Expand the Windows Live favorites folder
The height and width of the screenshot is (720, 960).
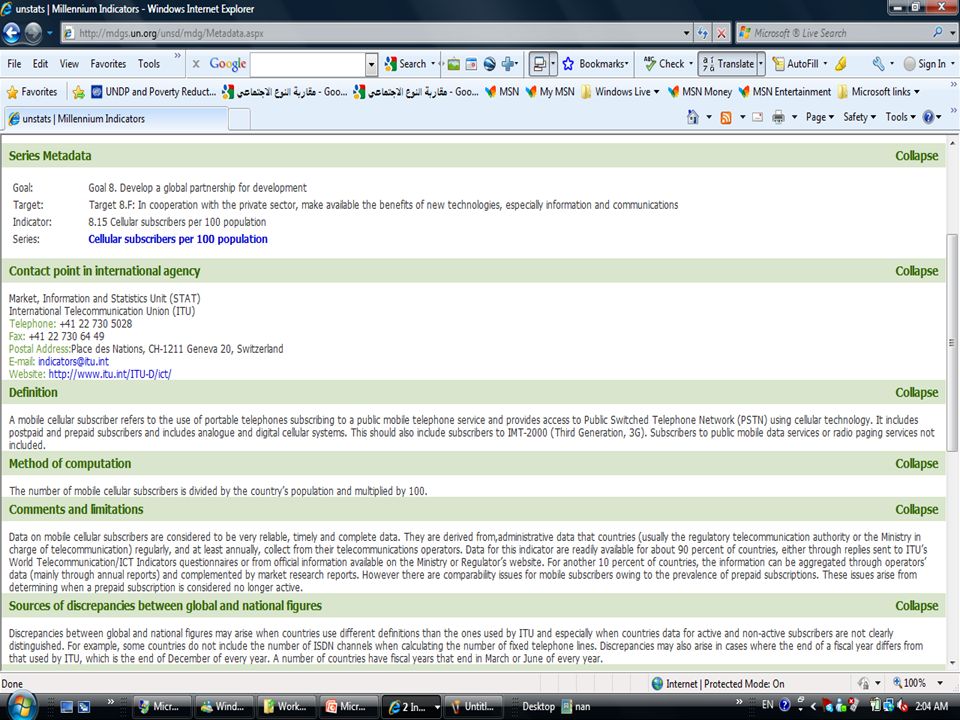point(620,92)
